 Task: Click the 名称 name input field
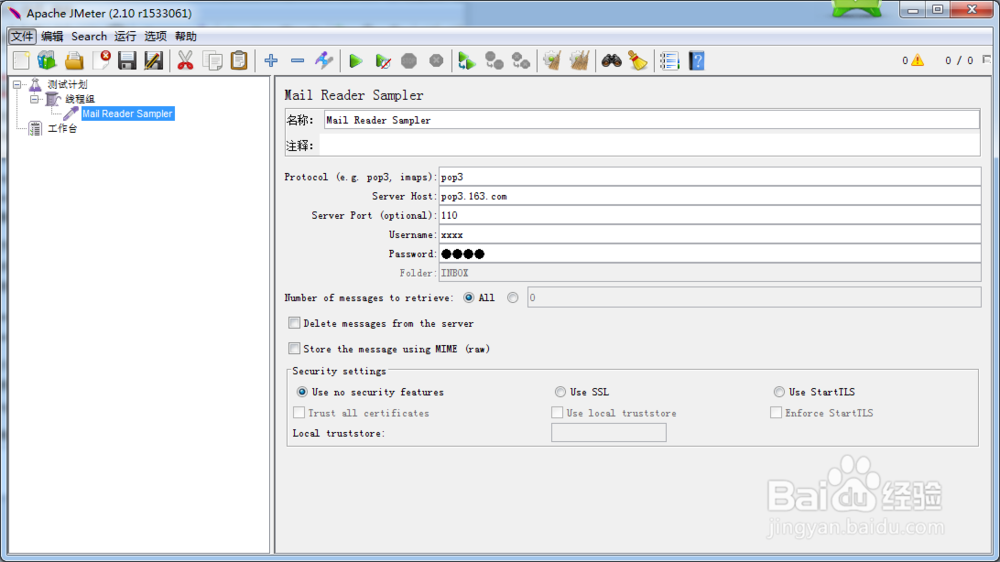coord(652,120)
